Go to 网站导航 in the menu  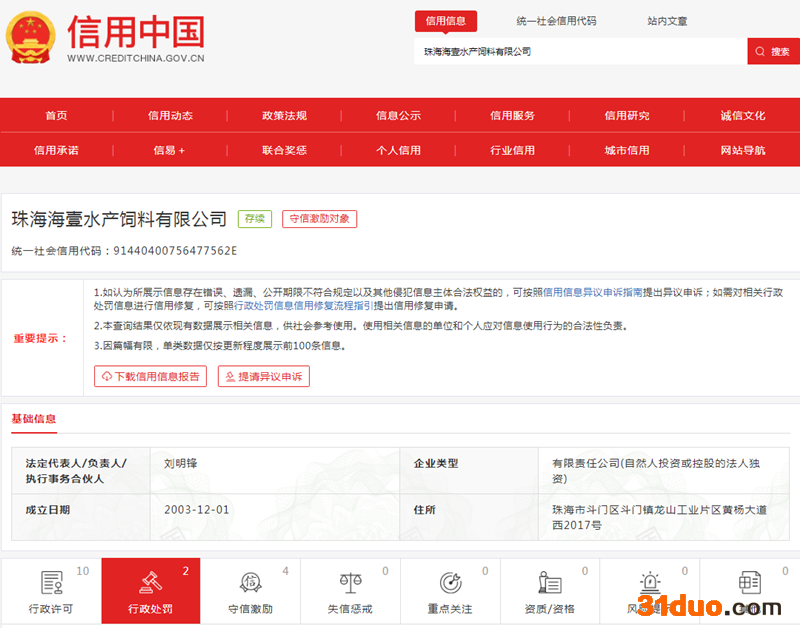[x=742, y=150]
